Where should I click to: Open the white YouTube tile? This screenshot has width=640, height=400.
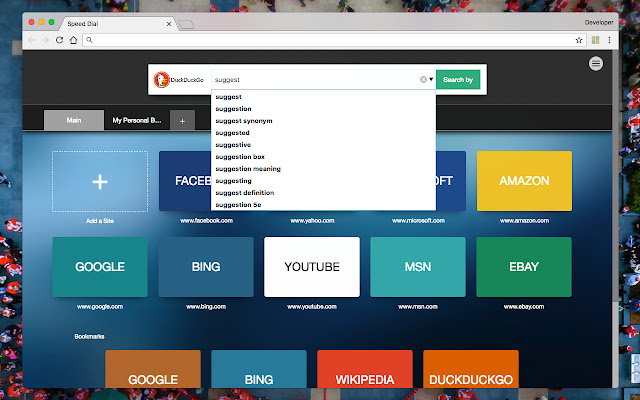(312, 267)
